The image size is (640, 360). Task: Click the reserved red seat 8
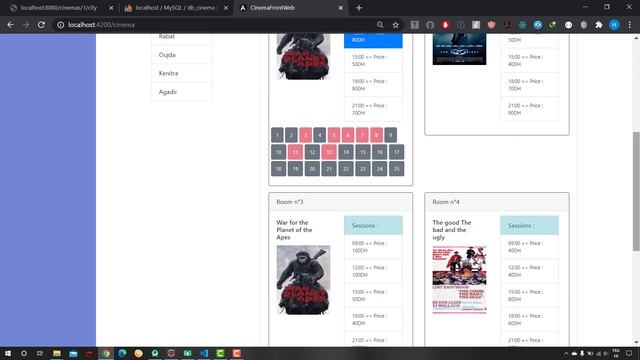pos(376,135)
